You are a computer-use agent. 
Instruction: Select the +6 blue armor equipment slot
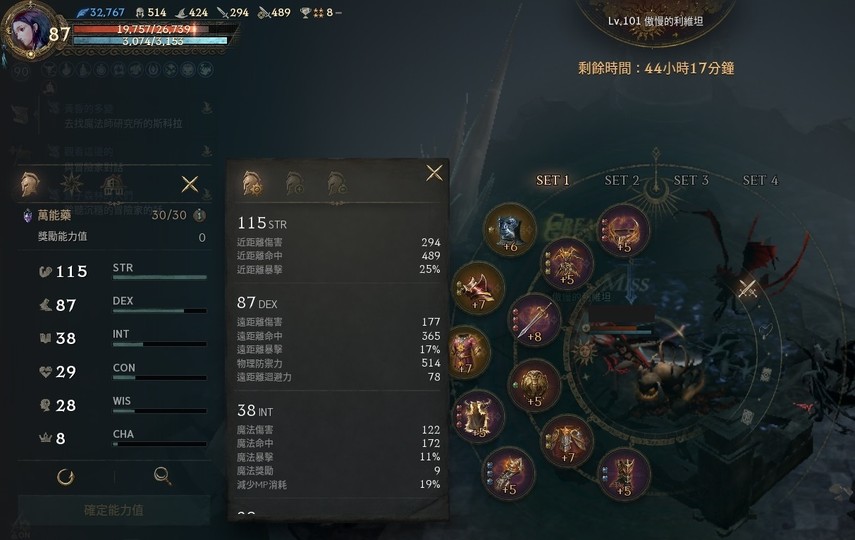coord(509,229)
